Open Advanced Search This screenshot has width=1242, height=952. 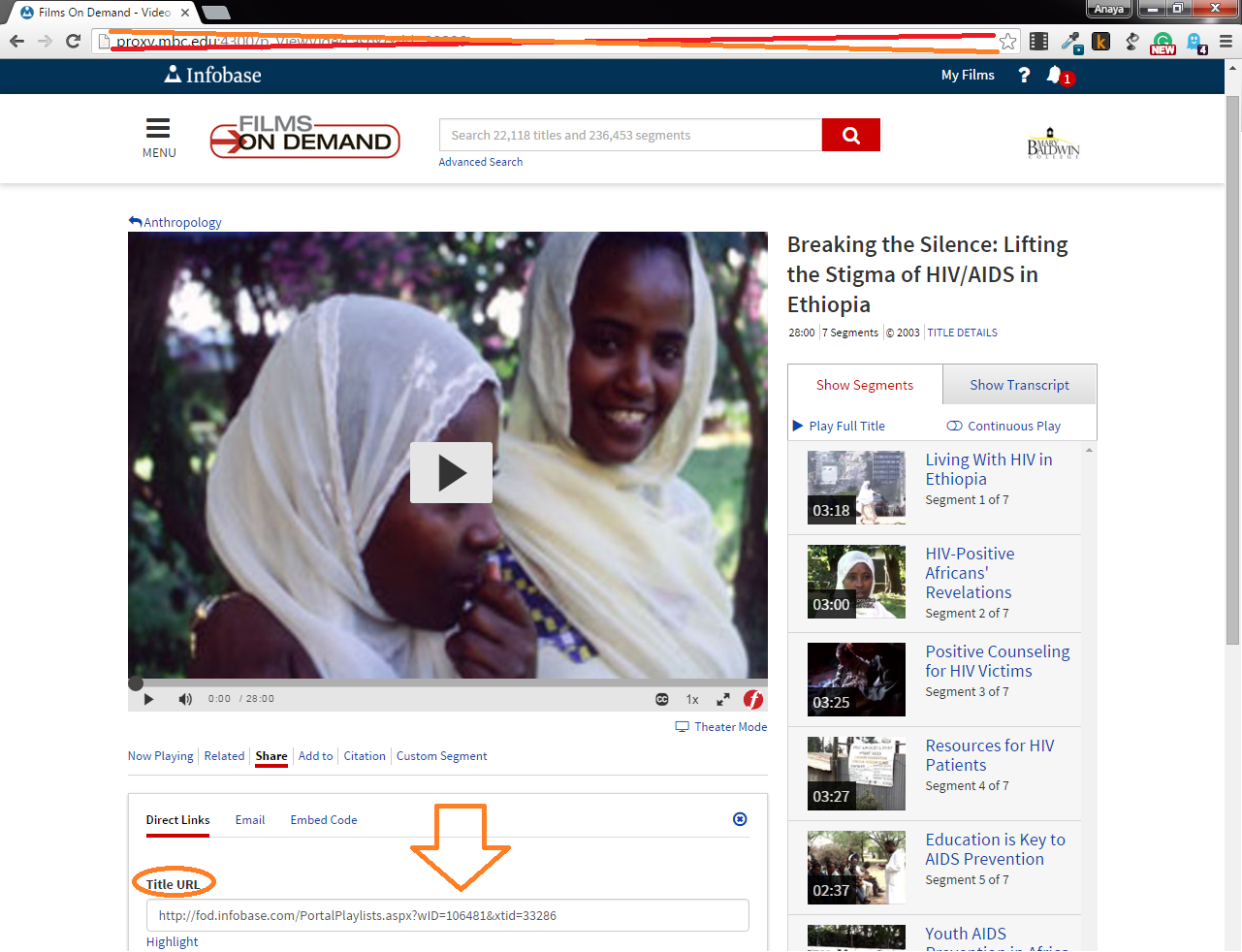pyautogui.click(x=481, y=162)
